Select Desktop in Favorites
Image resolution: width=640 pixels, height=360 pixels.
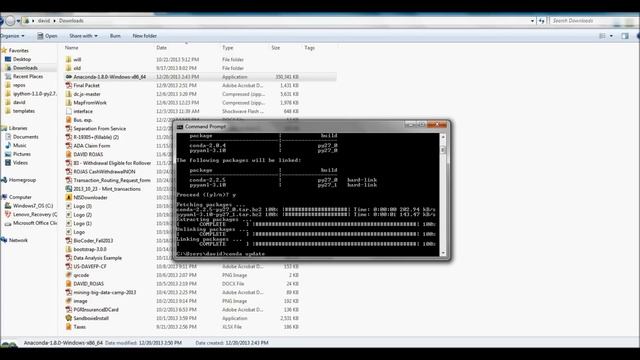(x=22, y=59)
